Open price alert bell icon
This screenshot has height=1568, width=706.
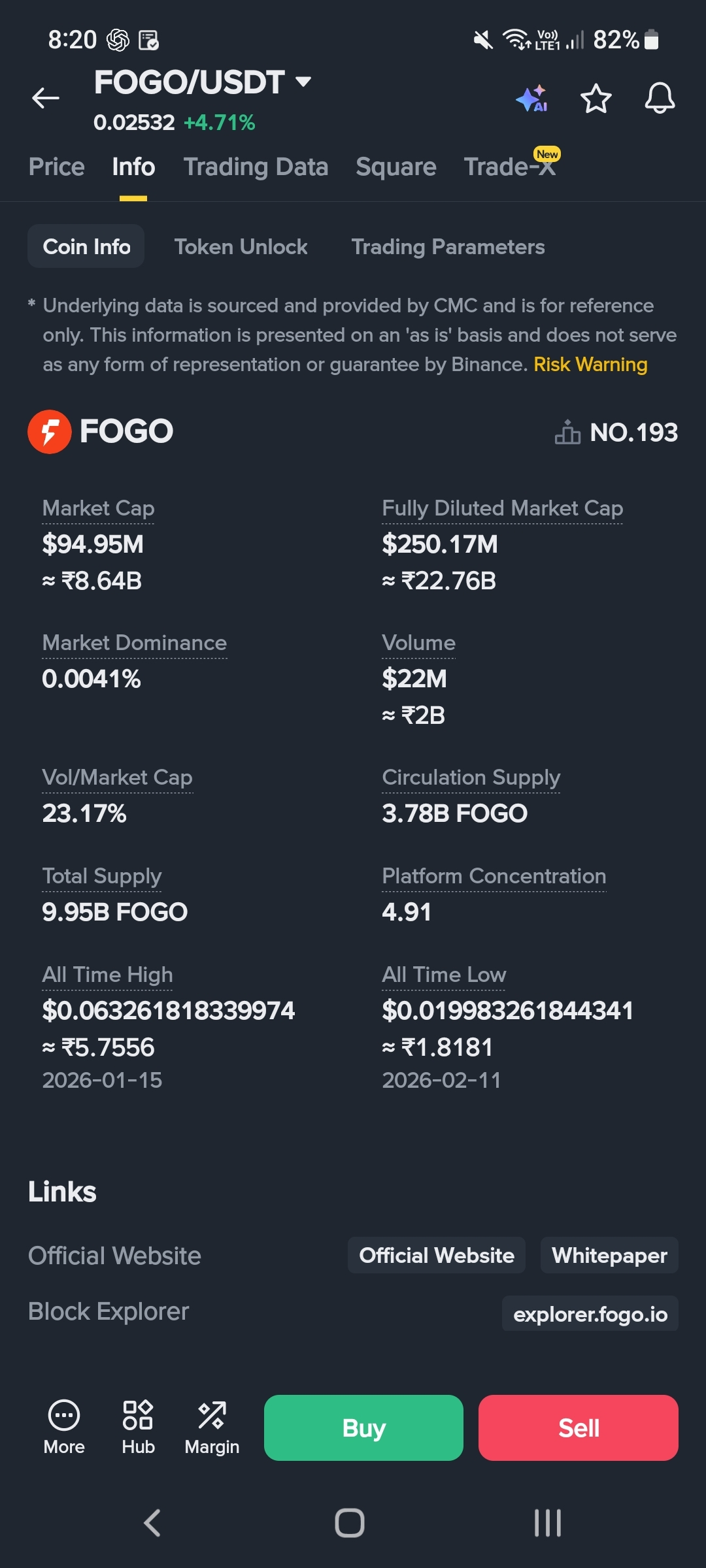[660, 99]
